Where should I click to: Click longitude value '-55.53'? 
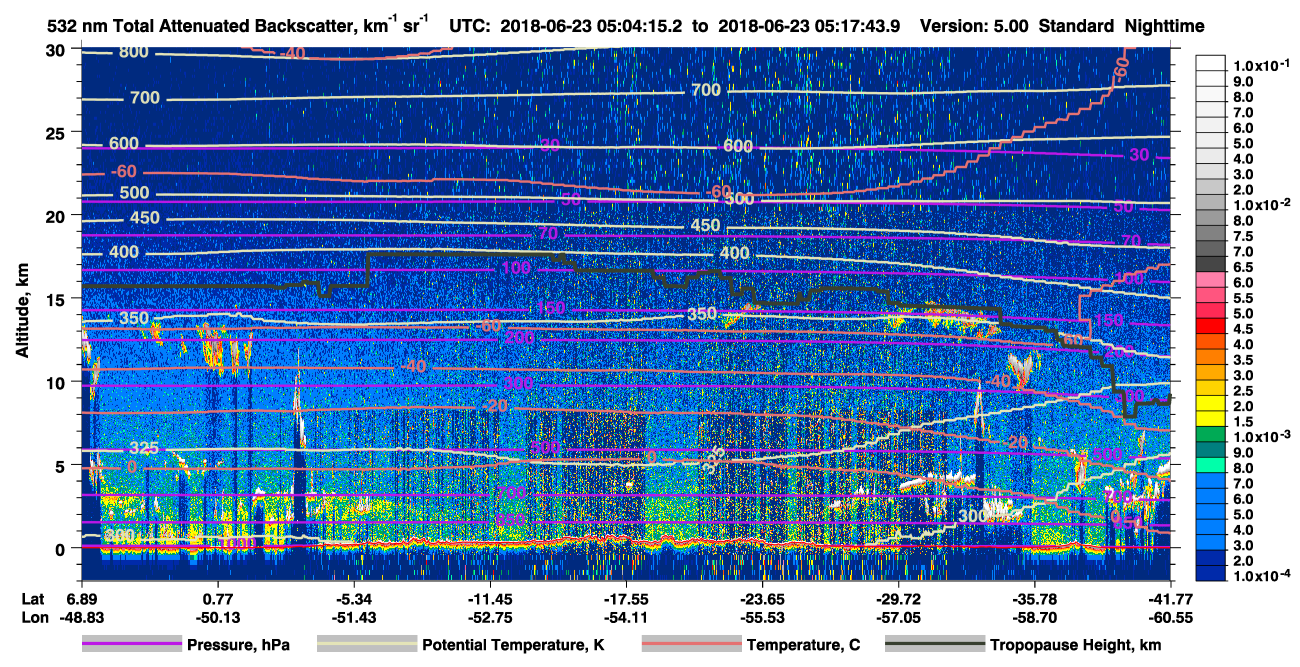762,618
